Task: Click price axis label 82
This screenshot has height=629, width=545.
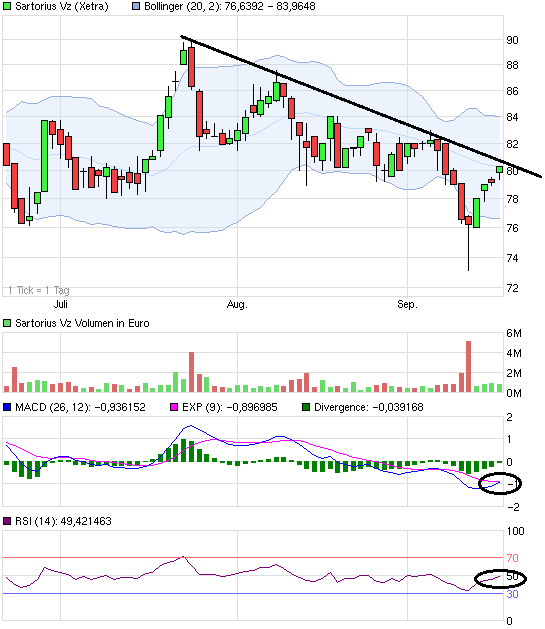Action: (x=512, y=144)
